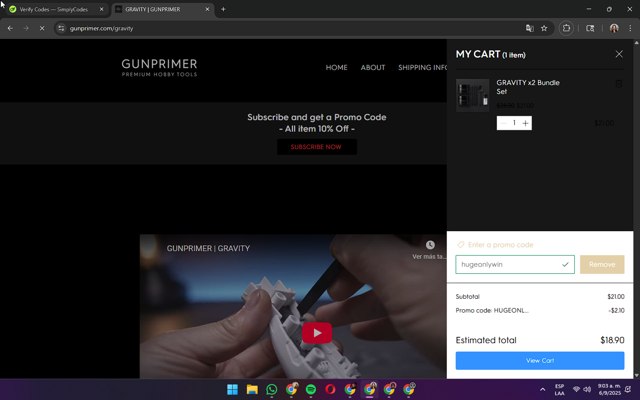Screen dimensions: 640x400
Task: Click the Estimated total $18.90 amount
Action: (612, 340)
